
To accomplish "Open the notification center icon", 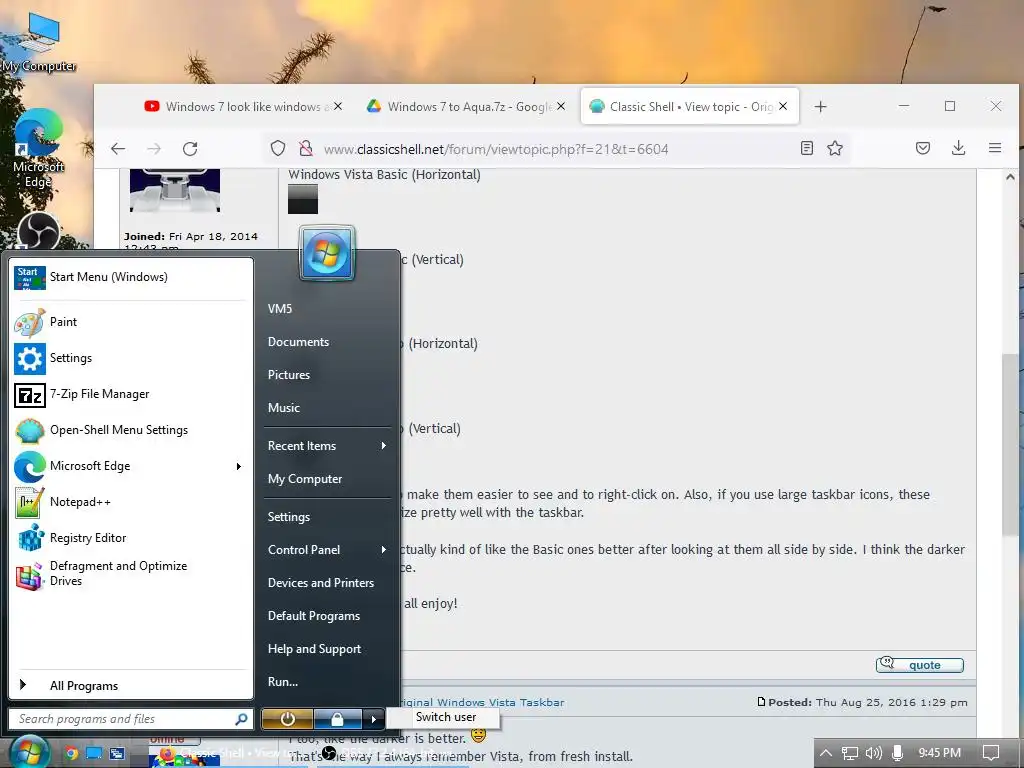I will click(x=991, y=753).
